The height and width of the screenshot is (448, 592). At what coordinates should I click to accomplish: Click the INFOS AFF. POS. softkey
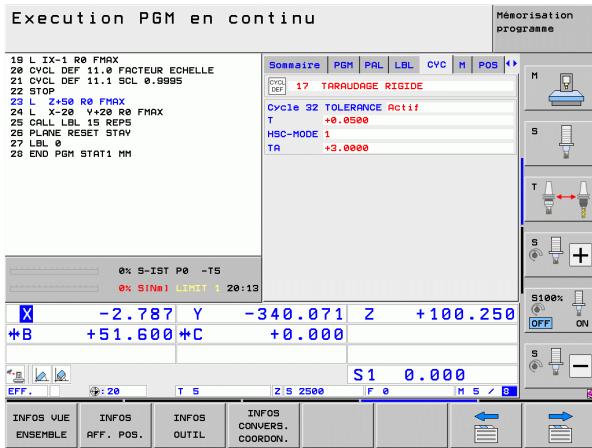point(115,425)
